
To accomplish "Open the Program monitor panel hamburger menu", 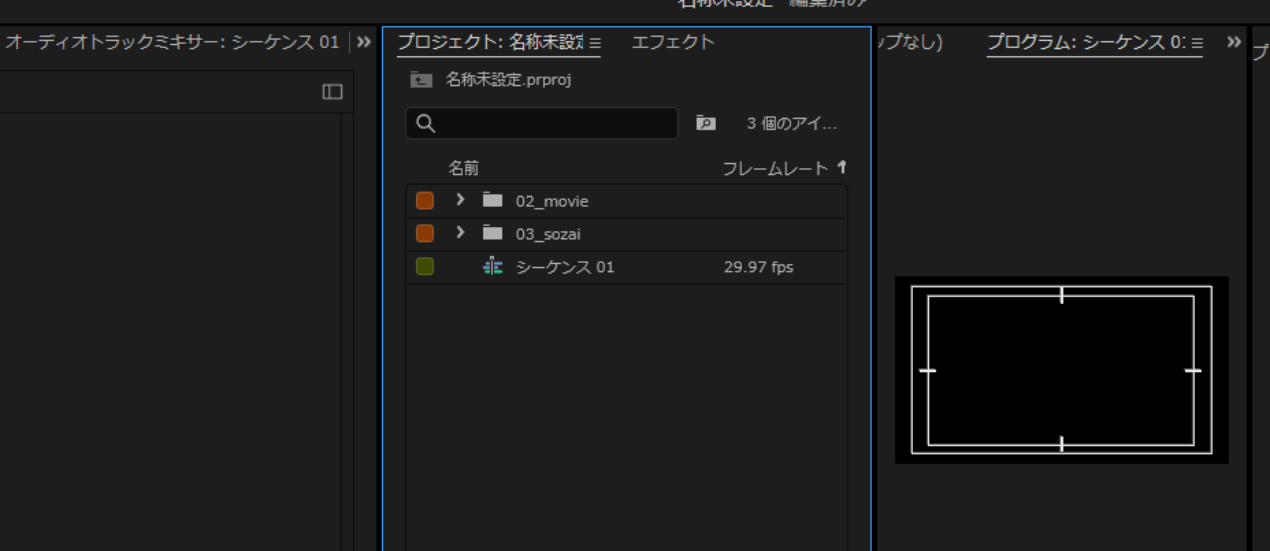I will 1197,43.
